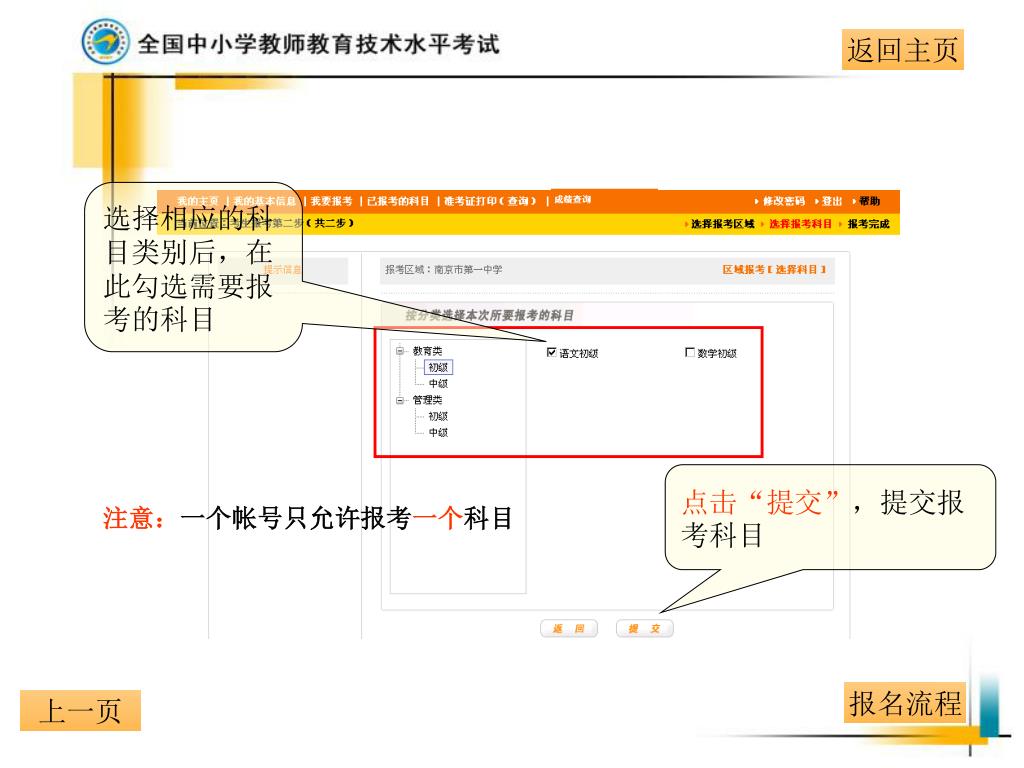Screen dimensions: 1024x768
Task: Click the 提交 button
Action: coord(644,628)
